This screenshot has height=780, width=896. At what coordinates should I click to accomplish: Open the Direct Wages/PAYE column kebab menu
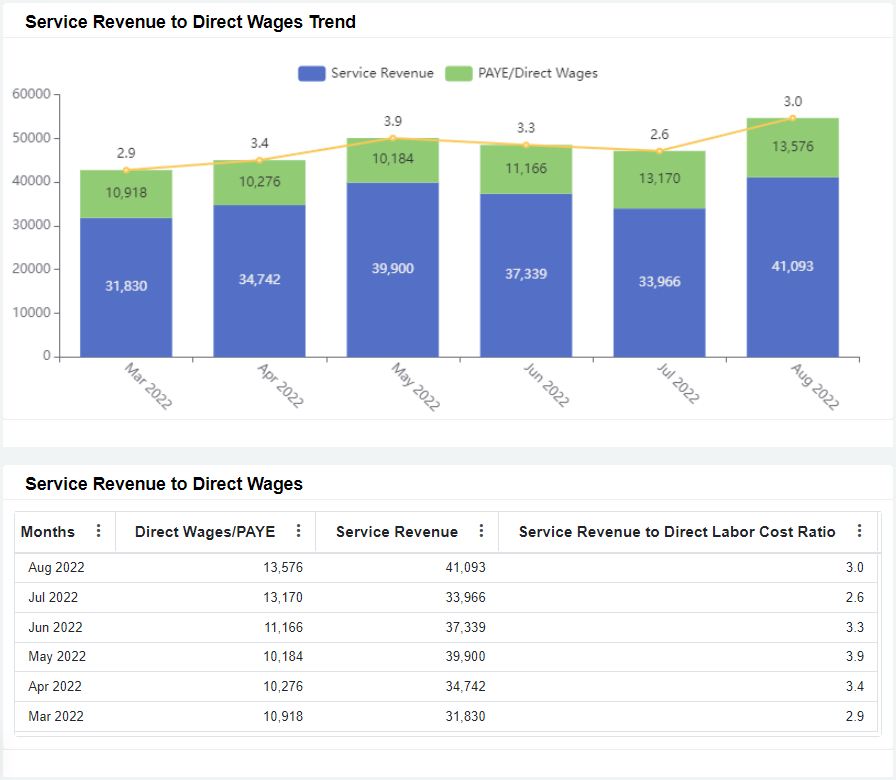pyautogui.click(x=298, y=531)
